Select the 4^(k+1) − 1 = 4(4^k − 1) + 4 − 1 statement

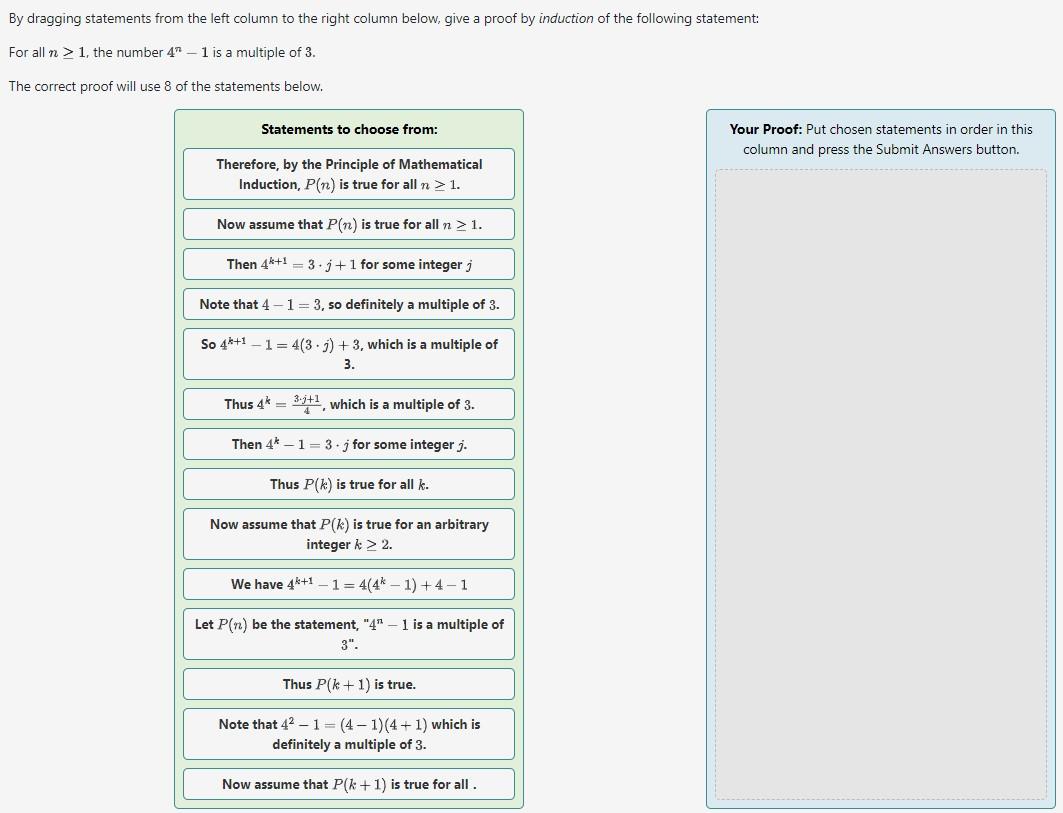coord(348,584)
